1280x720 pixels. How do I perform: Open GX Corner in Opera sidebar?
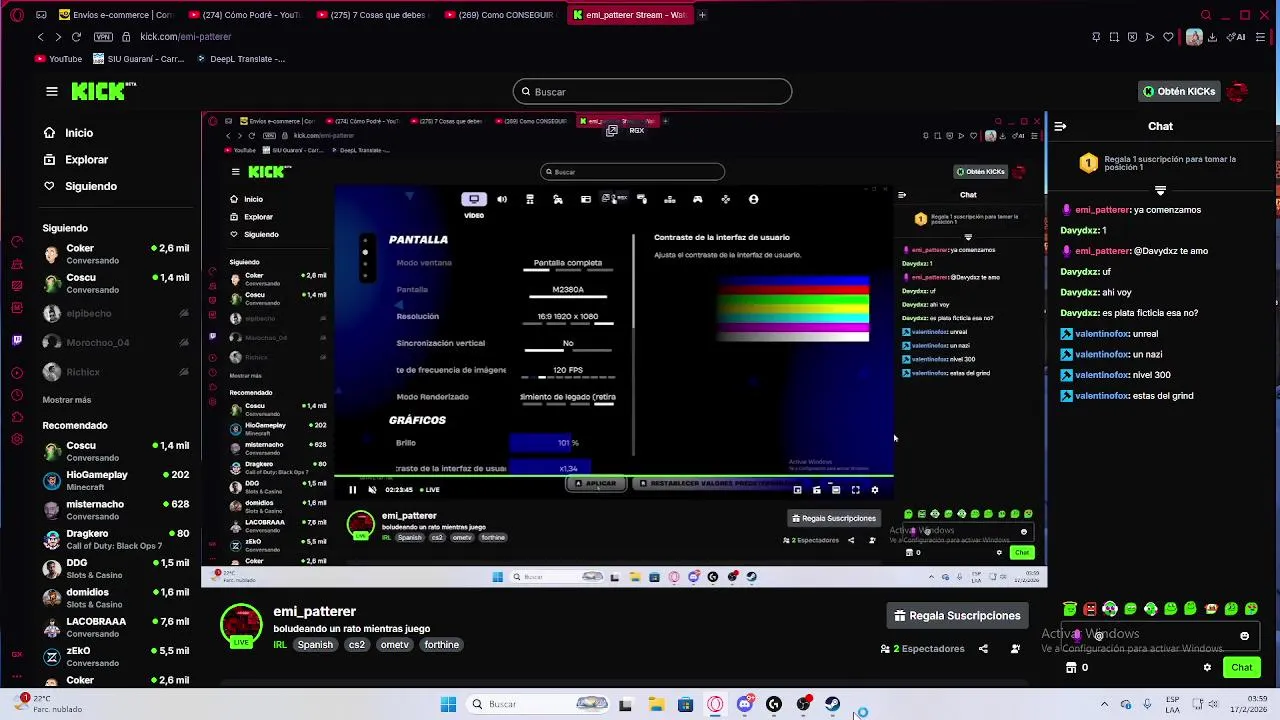coord(17,655)
